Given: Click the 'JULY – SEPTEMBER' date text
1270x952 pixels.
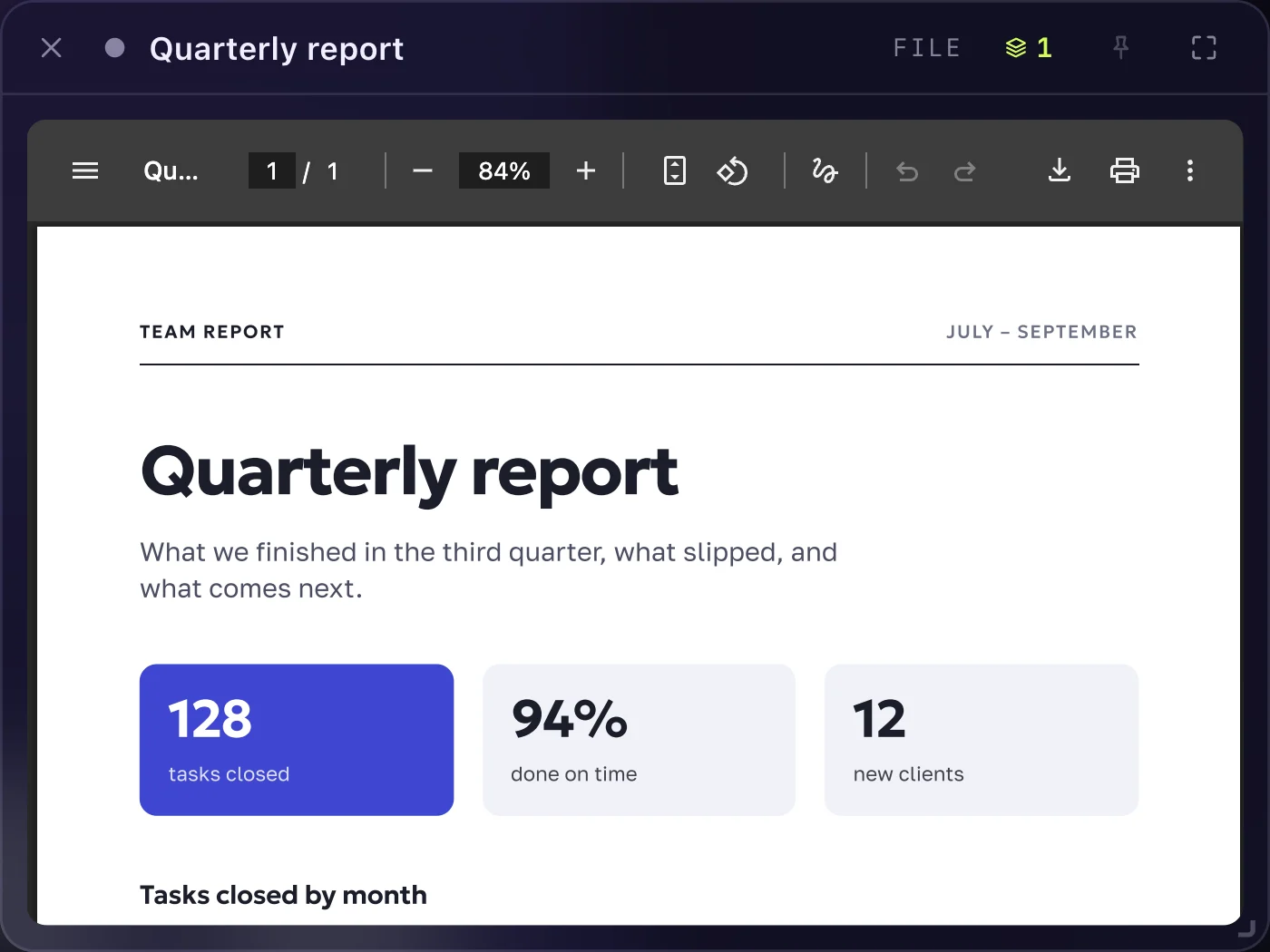Looking at the screenshot, I should [x=1041, y=332].
